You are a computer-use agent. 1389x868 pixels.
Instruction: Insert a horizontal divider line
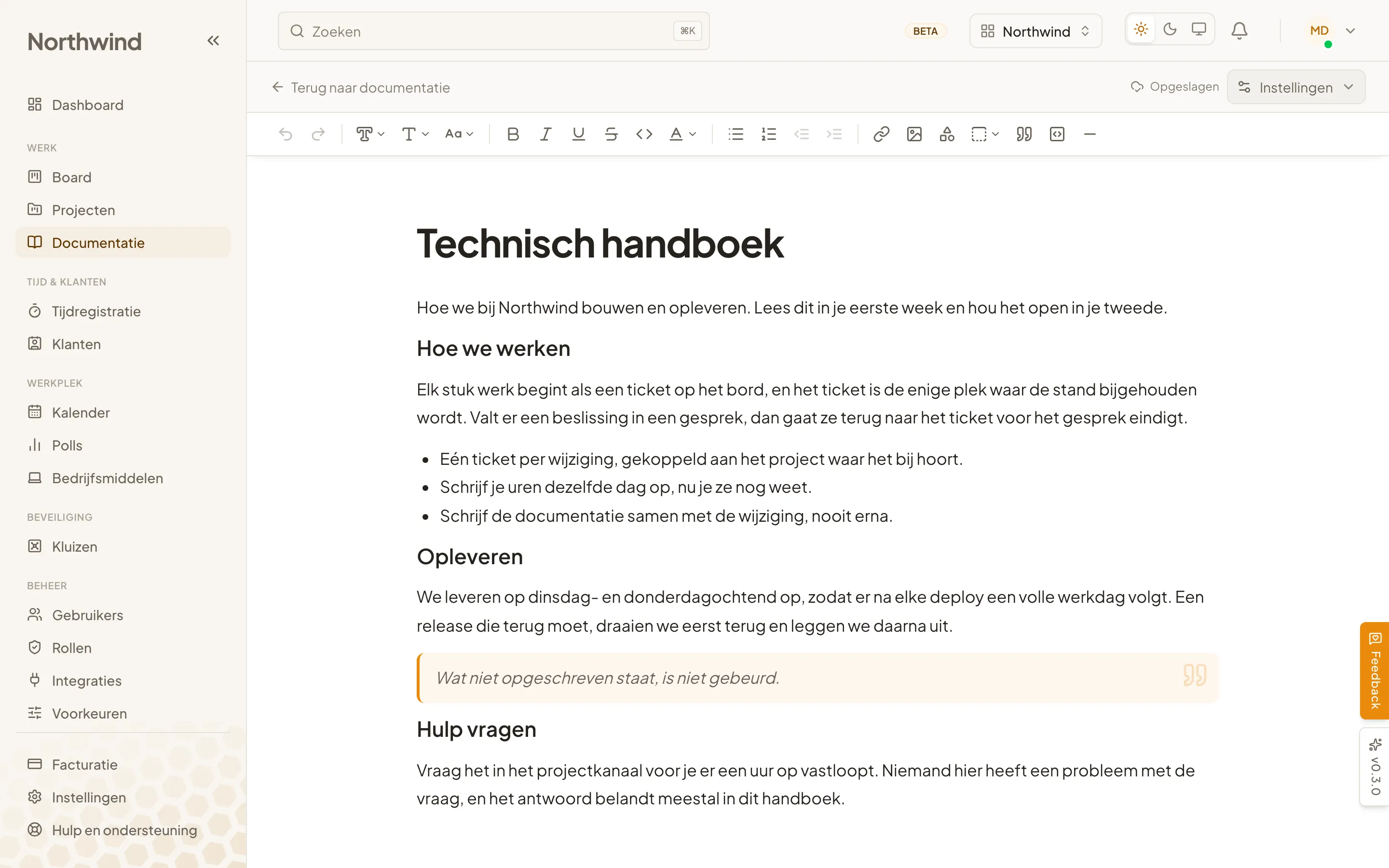[1089, 135]
